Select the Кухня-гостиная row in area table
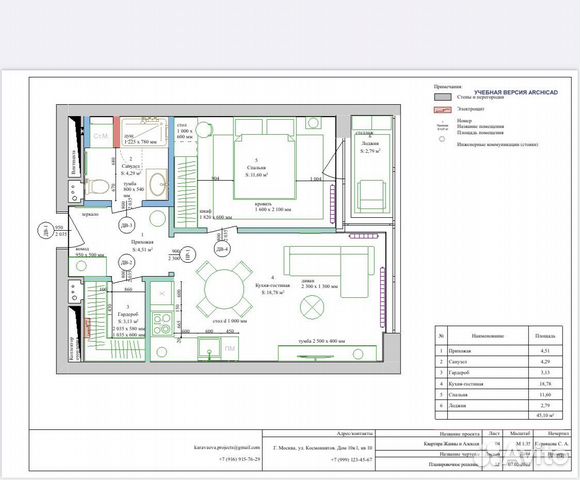This screenshot has width=580, height=480. coord(499,384)
